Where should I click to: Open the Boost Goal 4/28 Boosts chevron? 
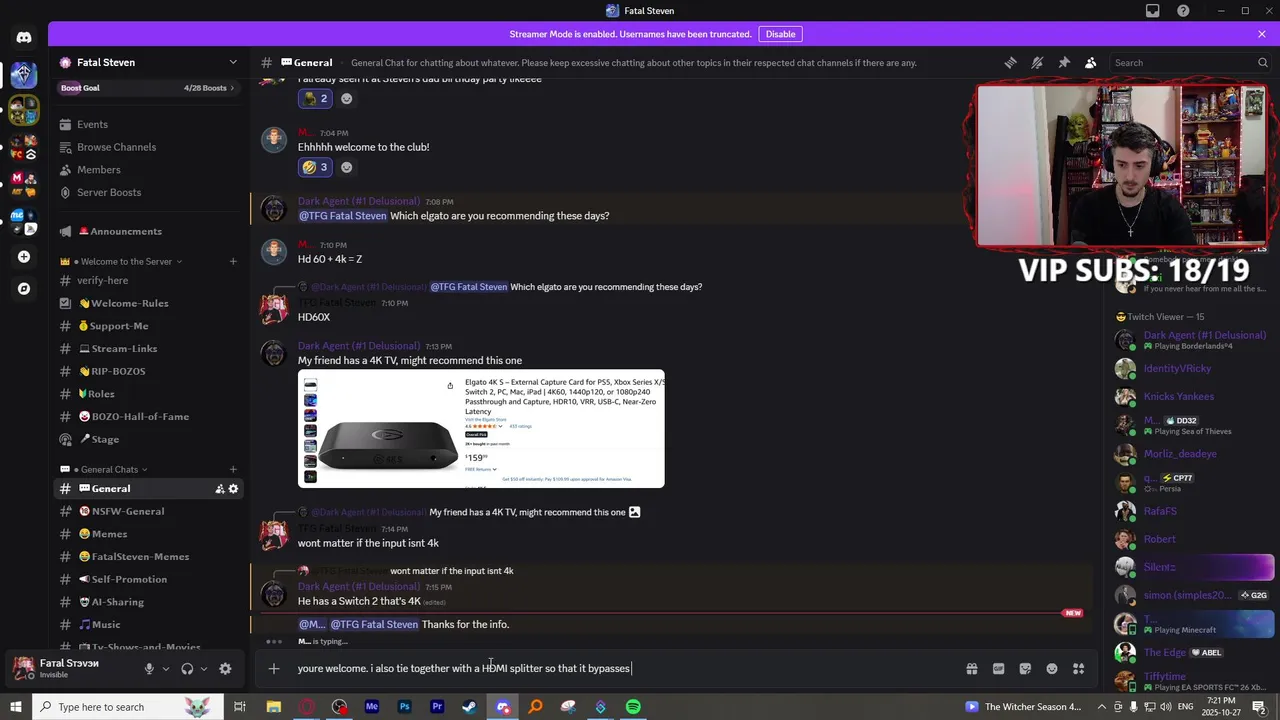(x=233, y=88)
